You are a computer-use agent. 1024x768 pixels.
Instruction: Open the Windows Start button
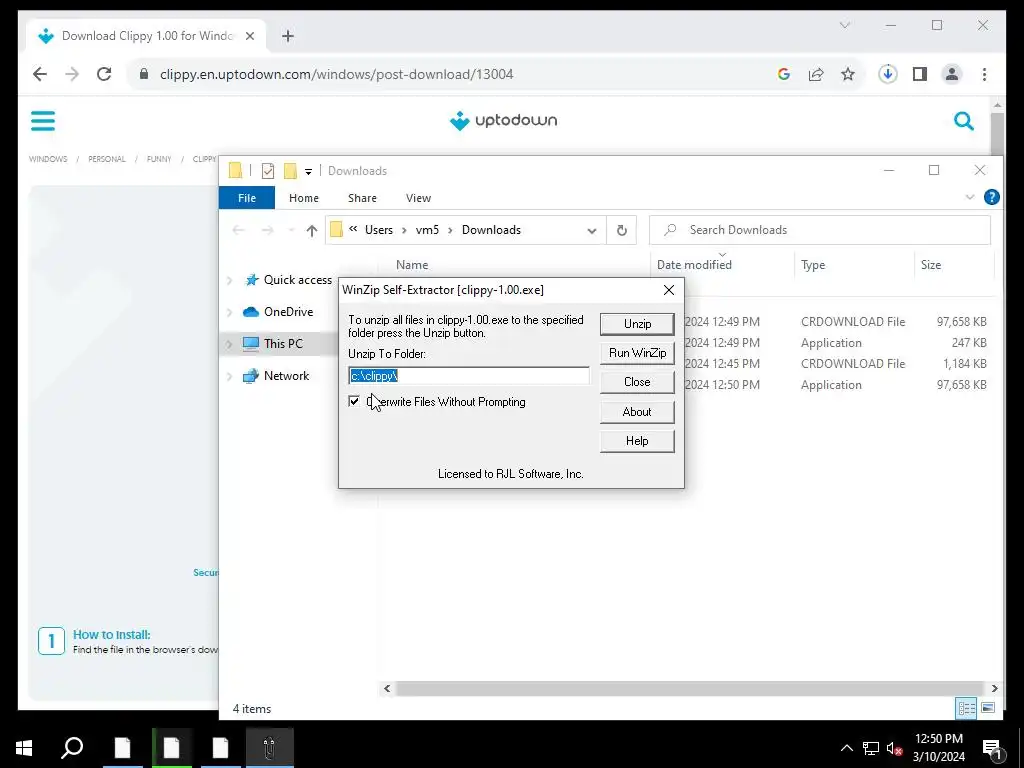coord(24,748)
